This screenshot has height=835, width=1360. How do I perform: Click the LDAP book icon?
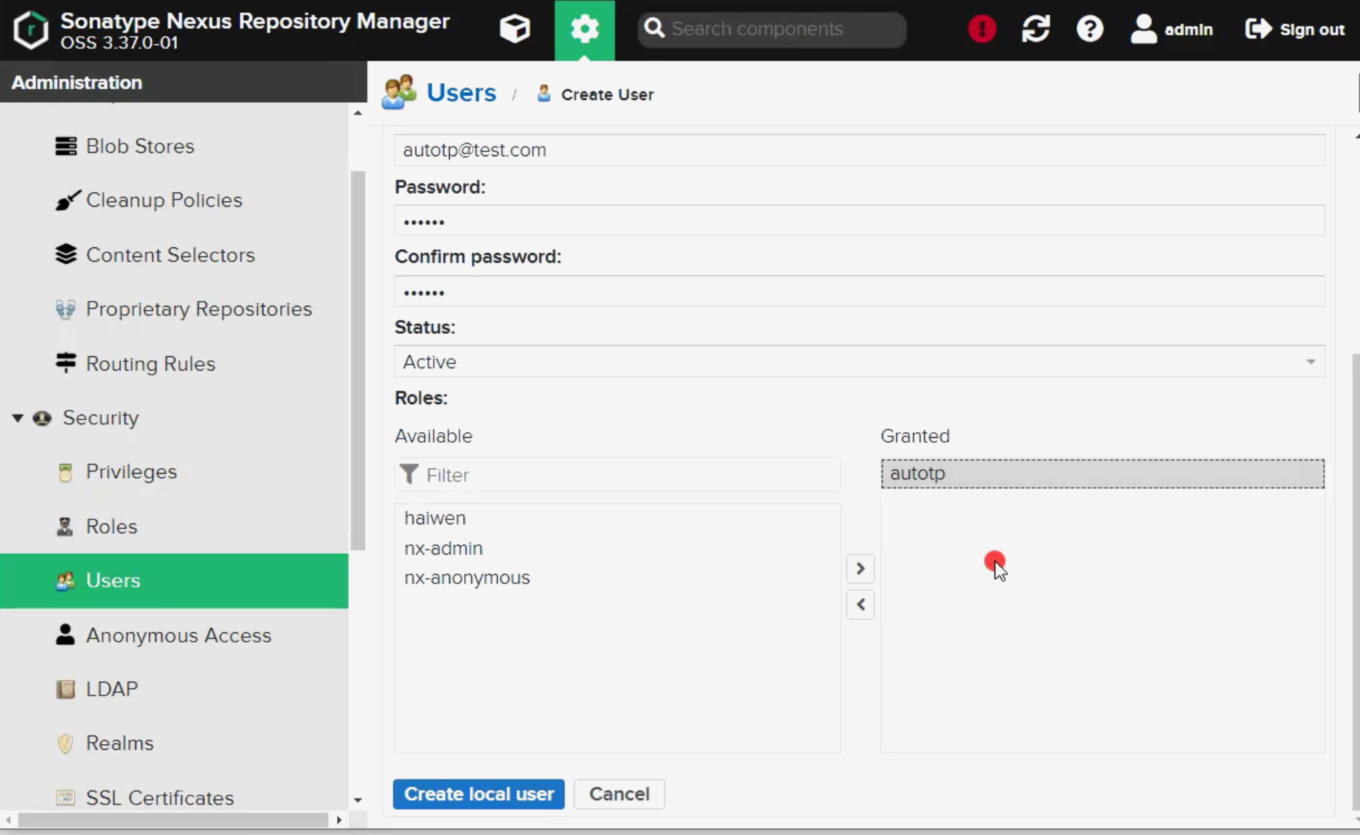coord(66,689)
